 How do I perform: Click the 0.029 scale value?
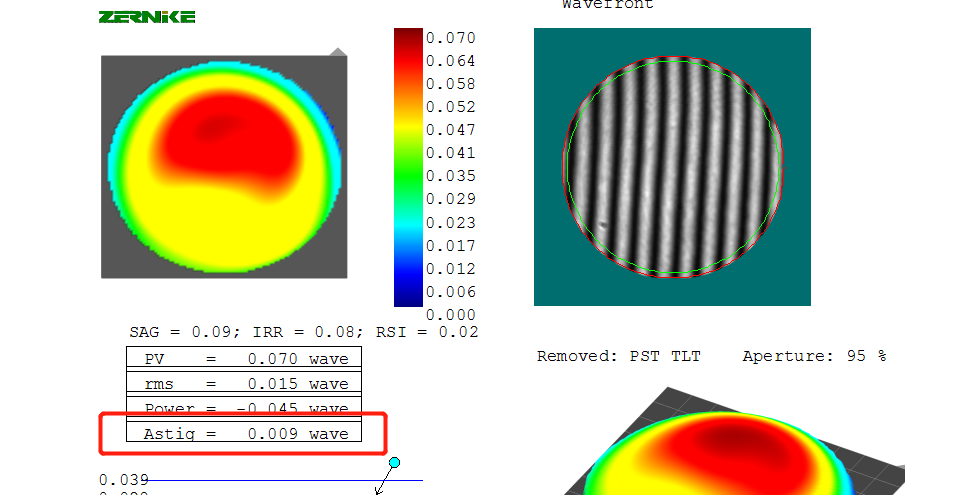pyautogui.click(x=451, y=199)
